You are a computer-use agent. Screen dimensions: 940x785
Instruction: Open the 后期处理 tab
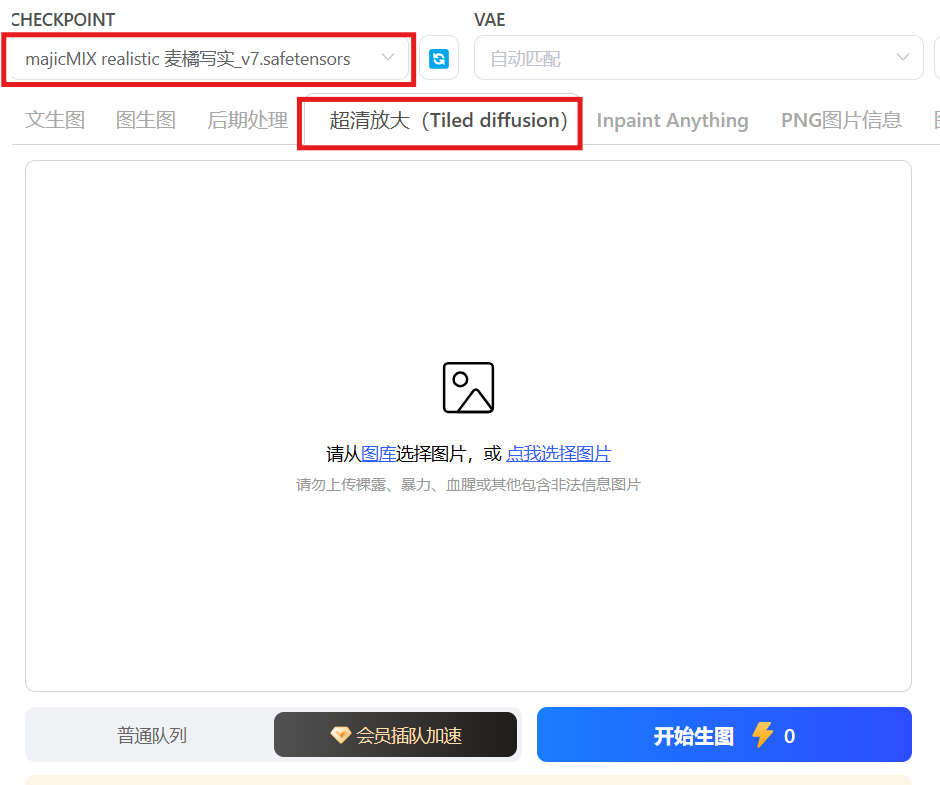coord(248,120)
